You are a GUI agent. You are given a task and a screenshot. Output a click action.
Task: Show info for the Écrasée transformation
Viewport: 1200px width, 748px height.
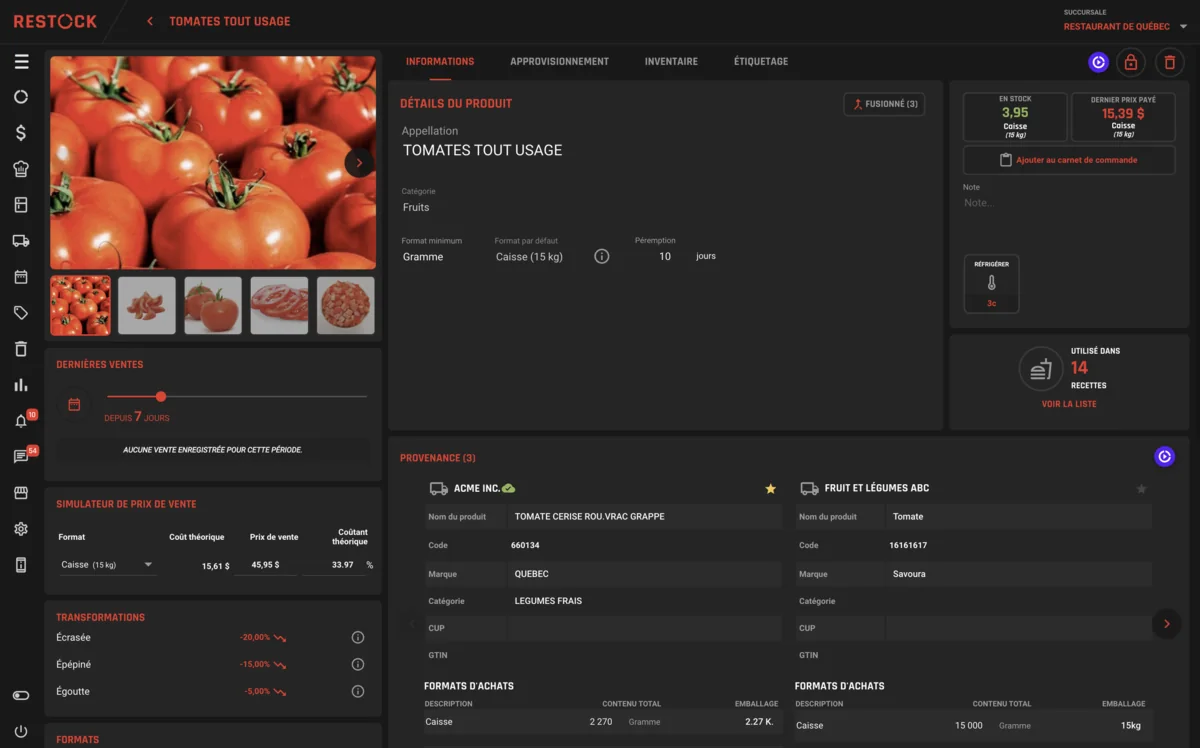click(358, 638)
